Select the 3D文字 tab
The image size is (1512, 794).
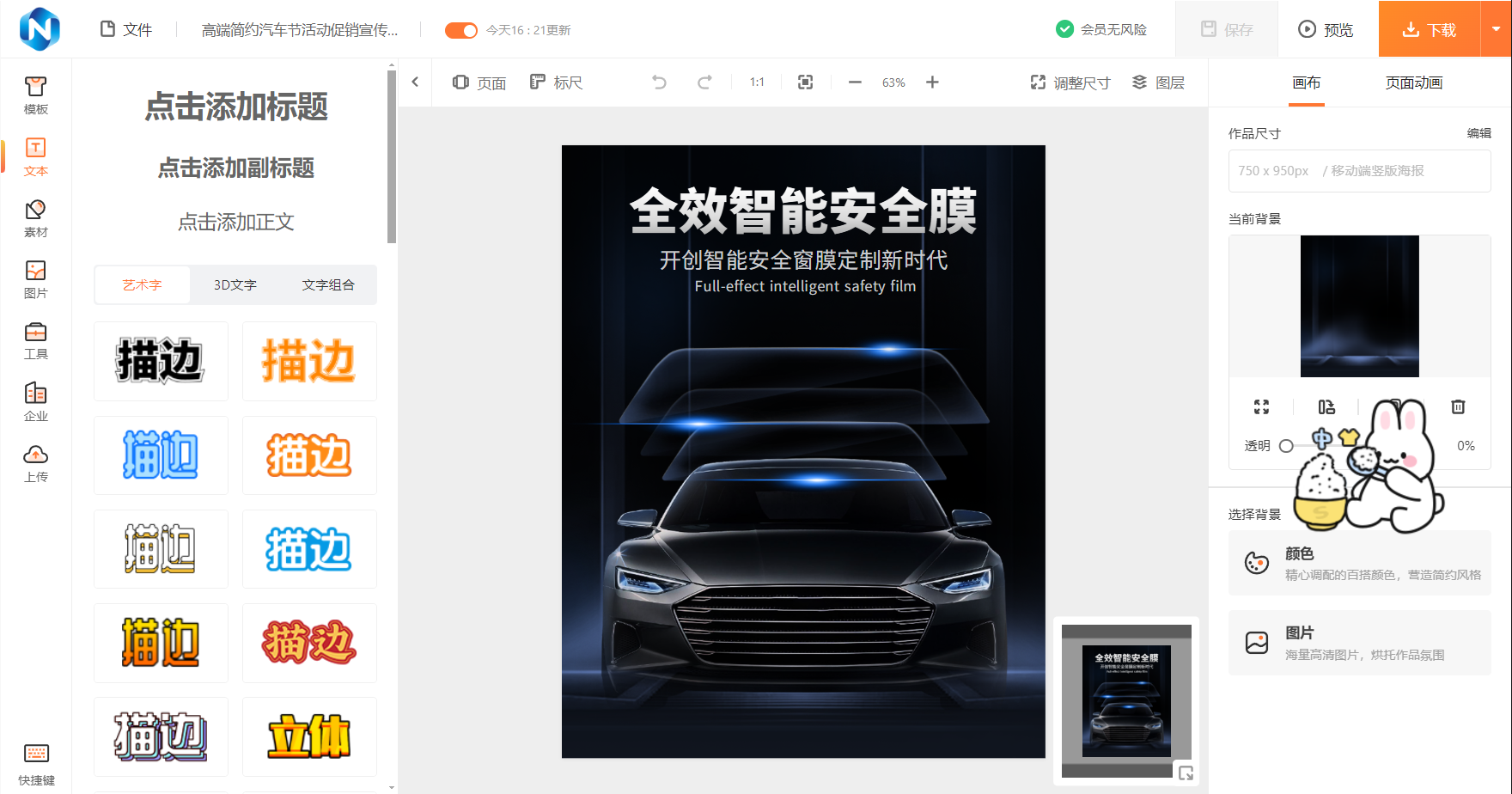point(235,284)
